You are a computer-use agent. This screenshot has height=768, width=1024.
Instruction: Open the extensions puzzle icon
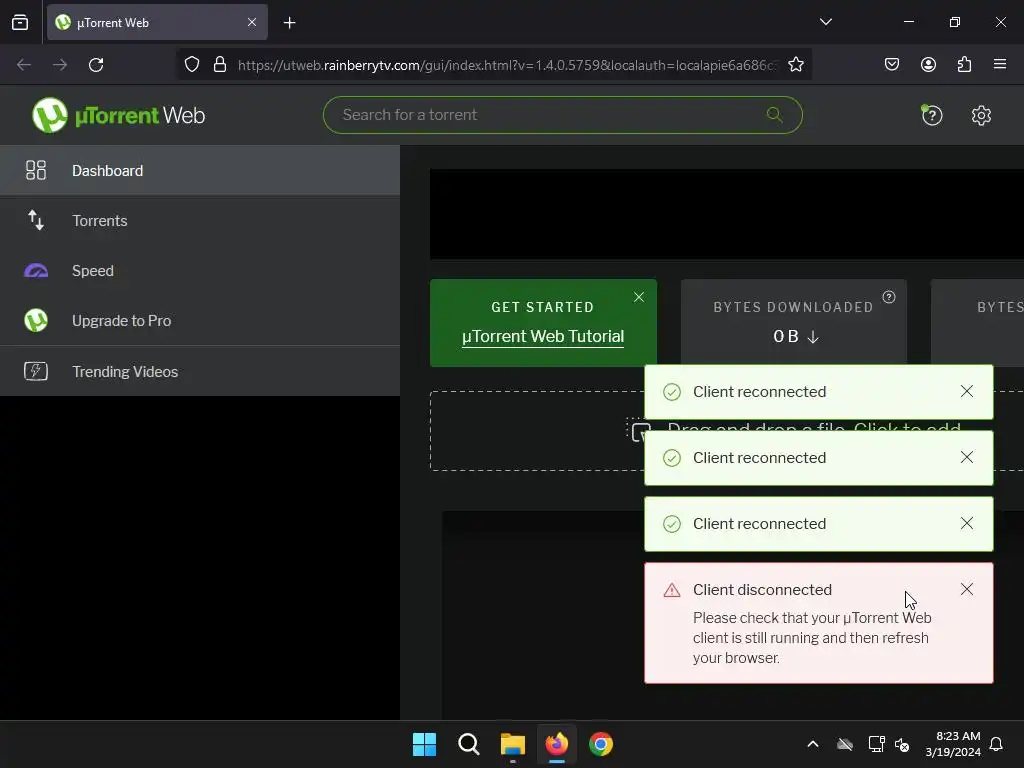pyautogui.click(x=964, y=64)
